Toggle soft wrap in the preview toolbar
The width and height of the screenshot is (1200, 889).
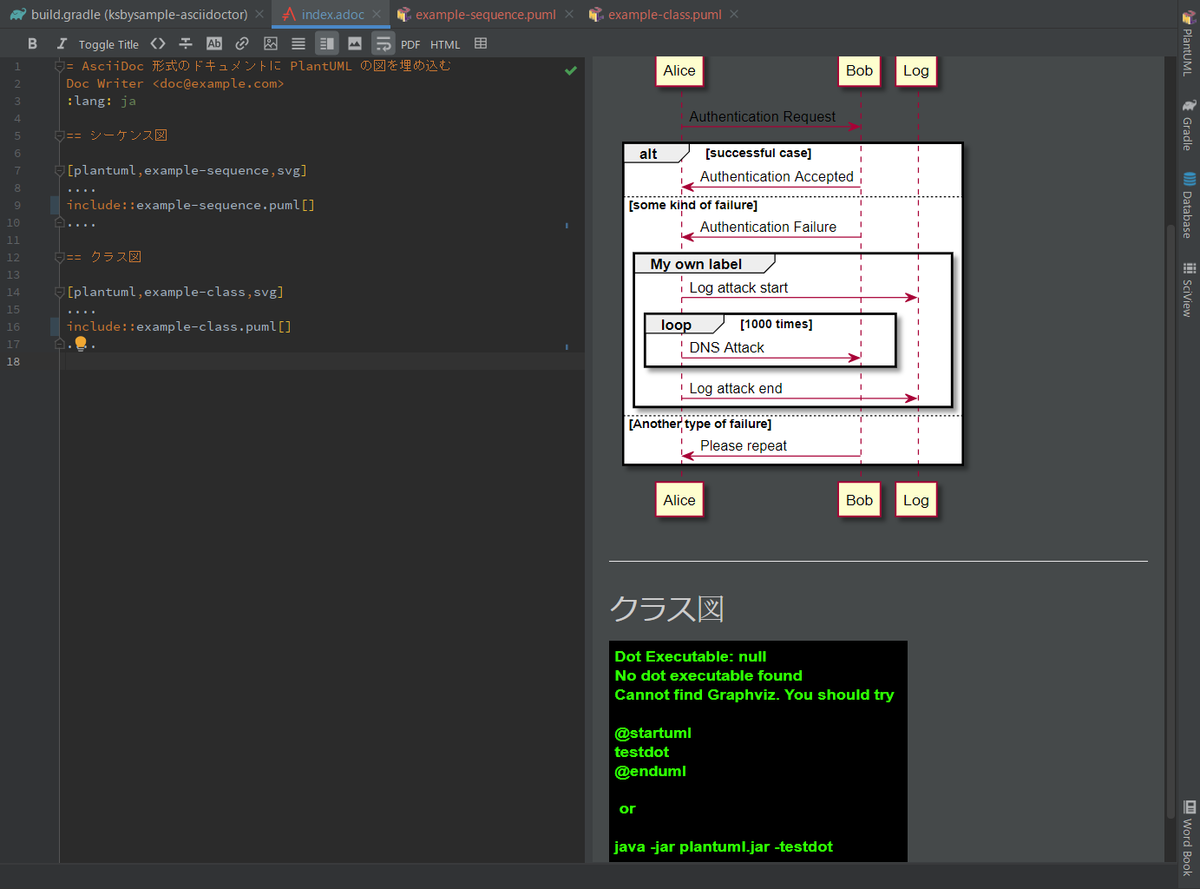[383, 44]
